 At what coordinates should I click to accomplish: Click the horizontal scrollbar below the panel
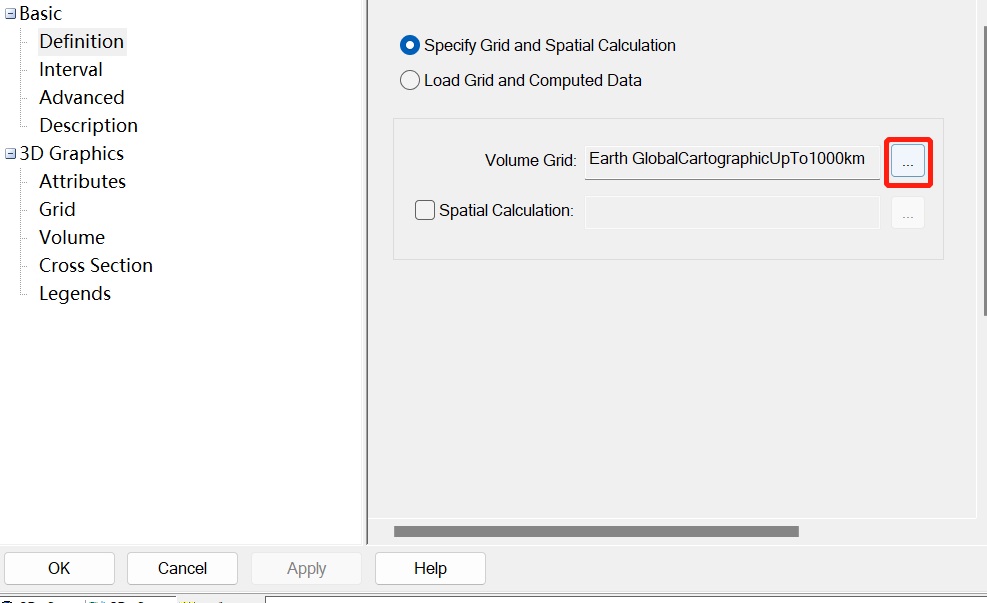point(596,532)
